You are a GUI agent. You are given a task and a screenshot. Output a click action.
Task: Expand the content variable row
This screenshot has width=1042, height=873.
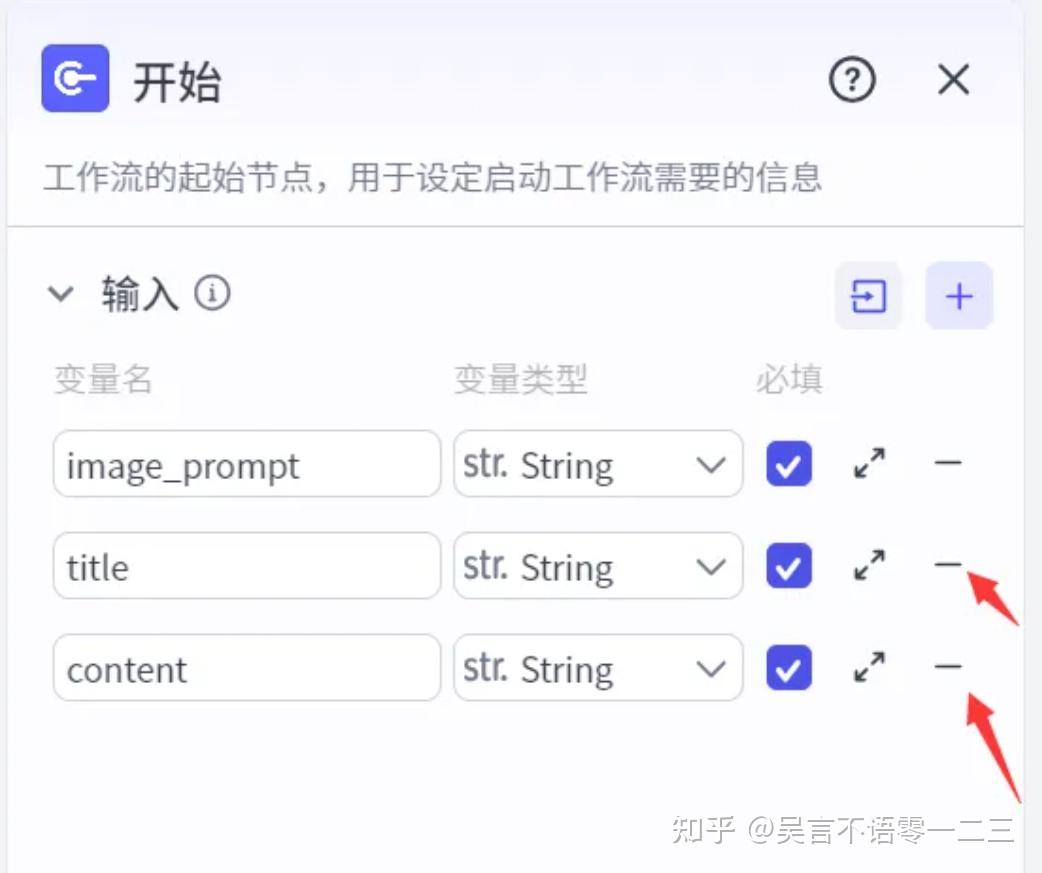869,667
